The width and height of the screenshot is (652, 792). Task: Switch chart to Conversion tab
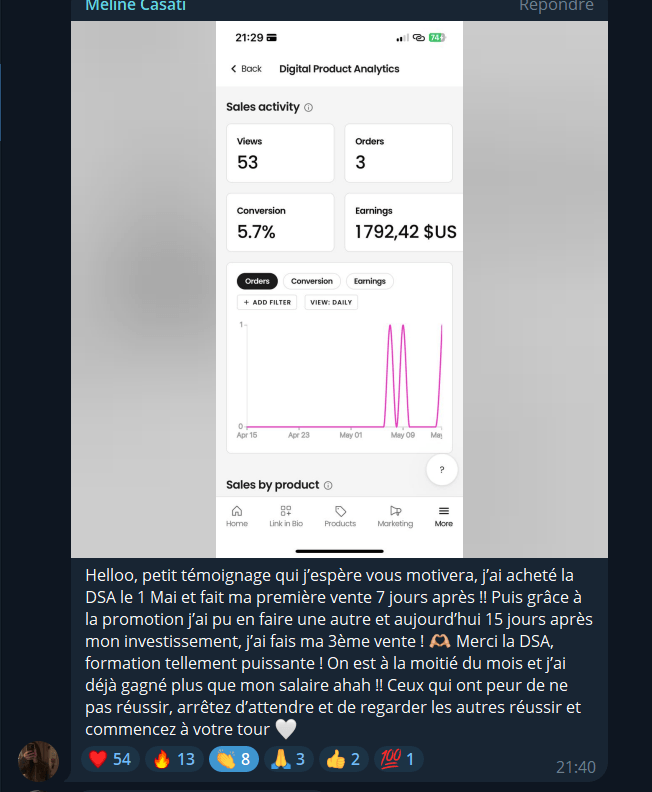tap(312, 281)
